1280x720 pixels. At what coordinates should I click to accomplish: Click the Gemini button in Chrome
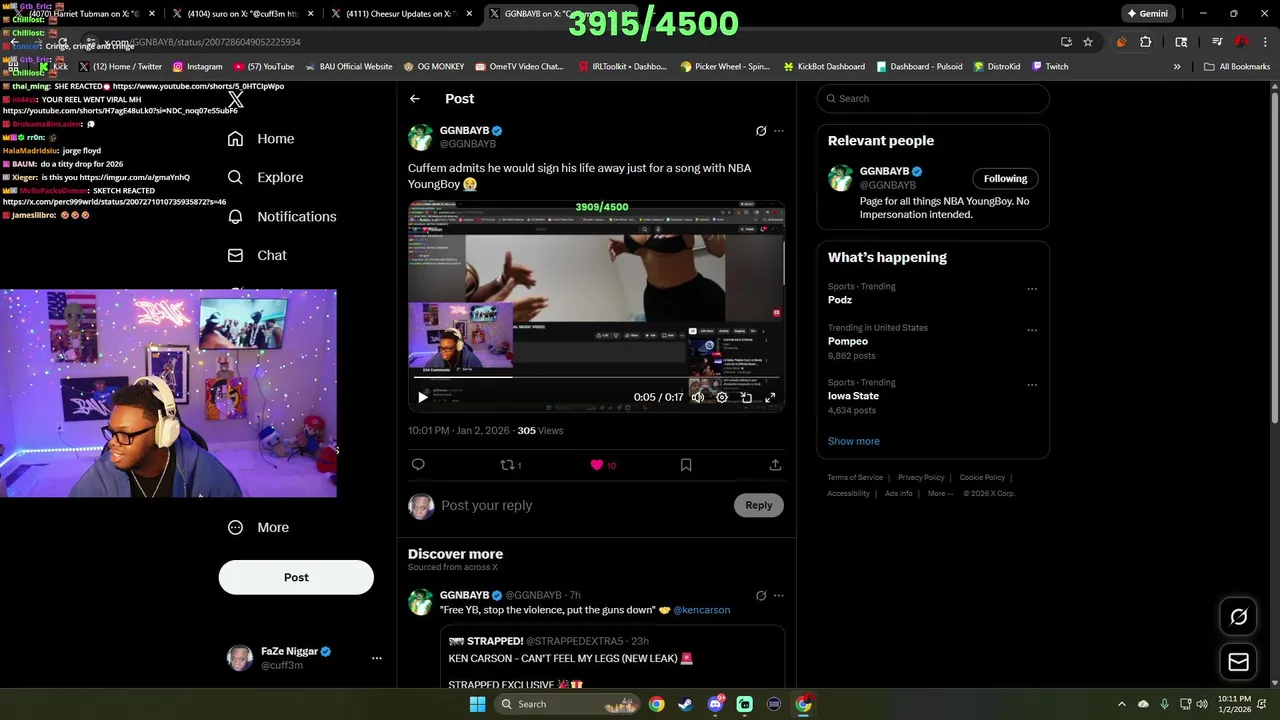point(1147,14)
